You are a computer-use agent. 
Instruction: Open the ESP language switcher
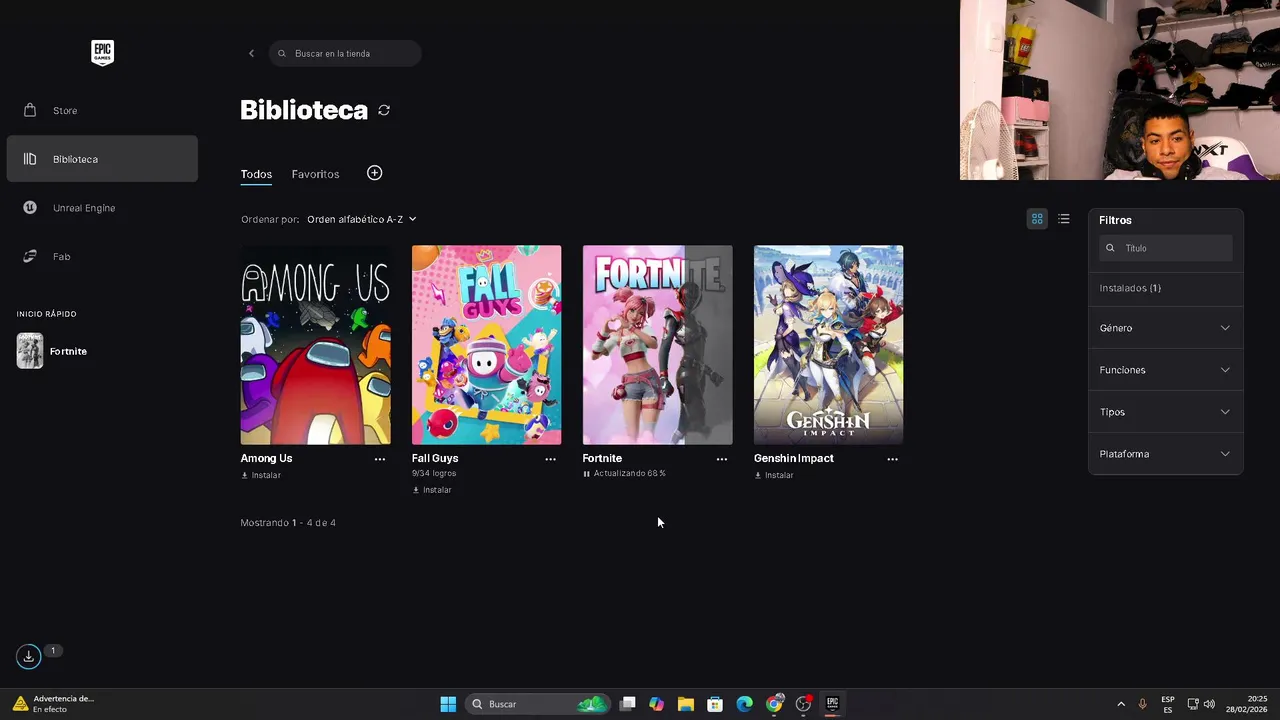click(1168, 704)
